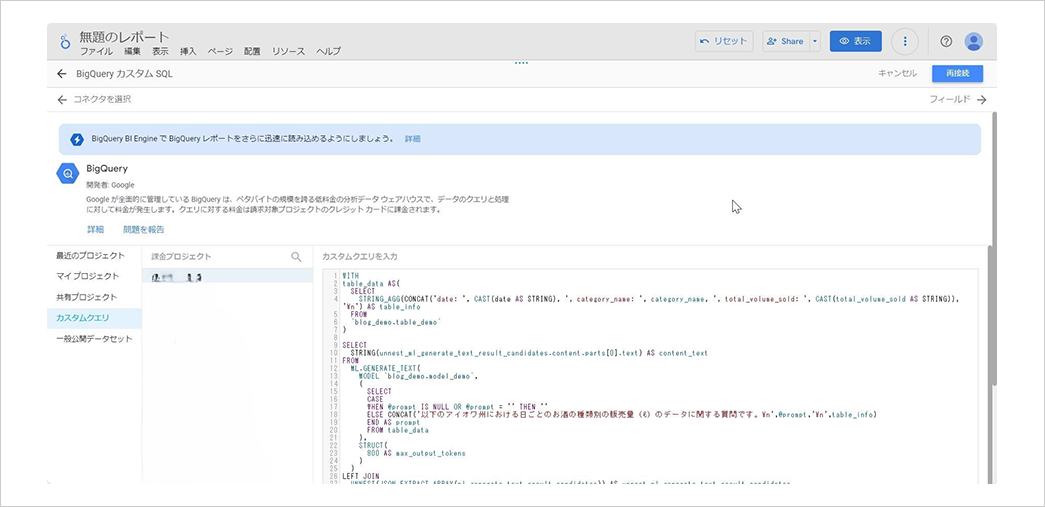Click the 800 AS max_output_tokens line
The height and width of the screenshot is (507, 1045).
(x=416, y=453)
